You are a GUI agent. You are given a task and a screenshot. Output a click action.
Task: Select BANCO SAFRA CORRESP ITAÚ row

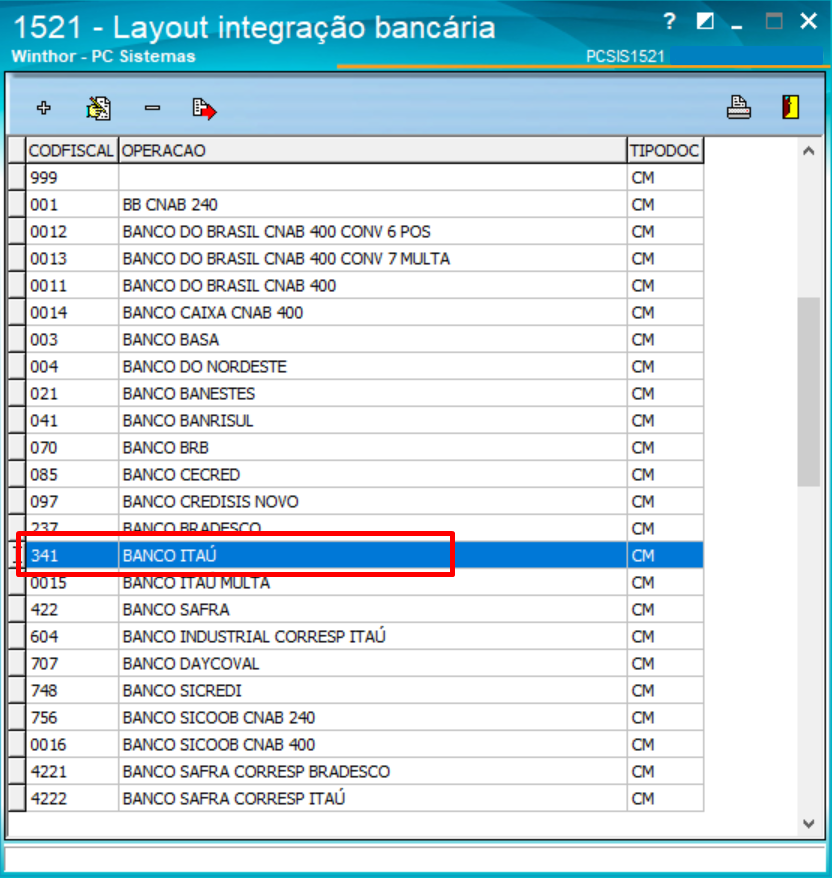356,798
